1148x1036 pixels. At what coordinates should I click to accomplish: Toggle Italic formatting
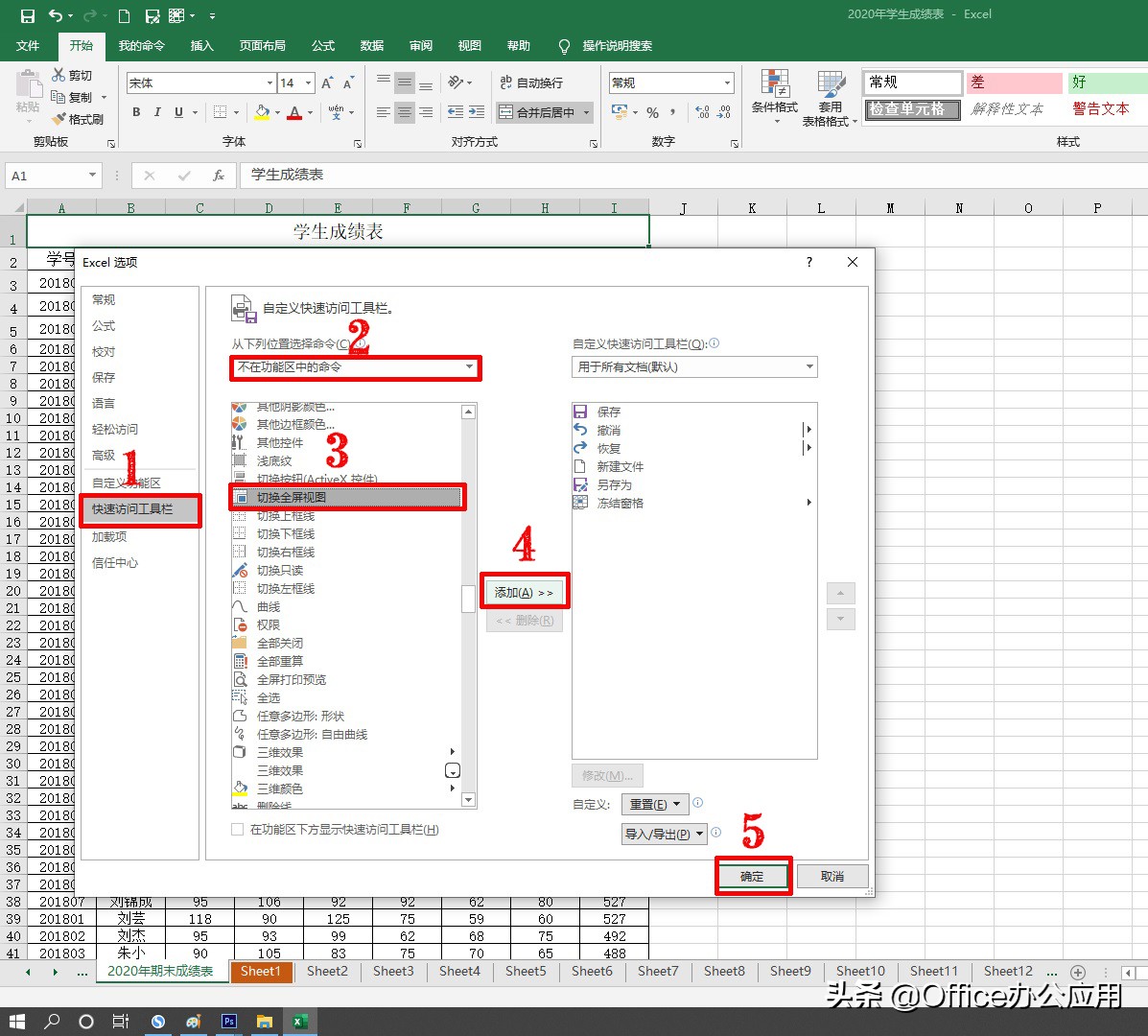coord(157,112)
